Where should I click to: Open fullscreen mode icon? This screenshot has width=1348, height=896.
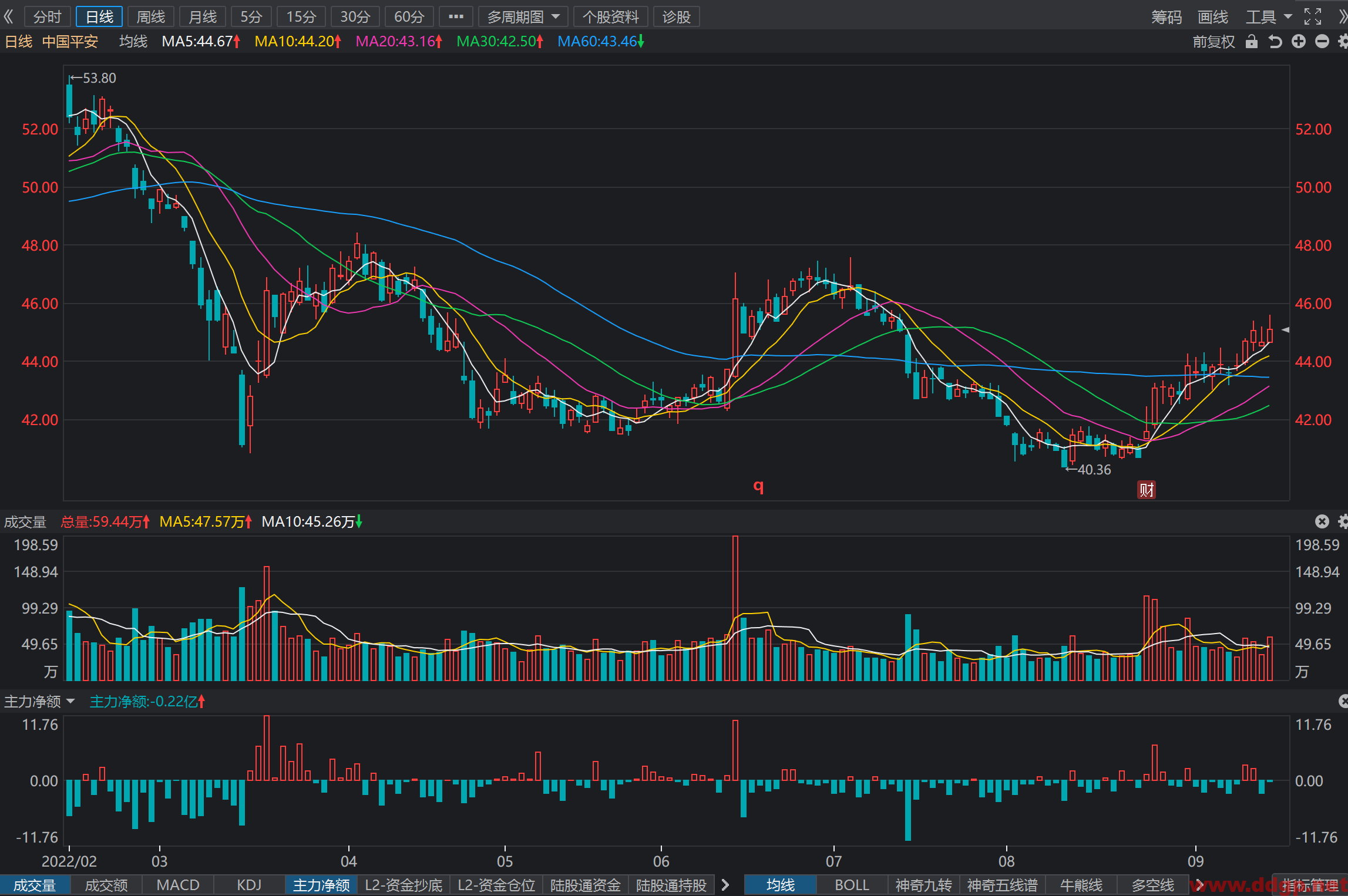point(1313,16)
